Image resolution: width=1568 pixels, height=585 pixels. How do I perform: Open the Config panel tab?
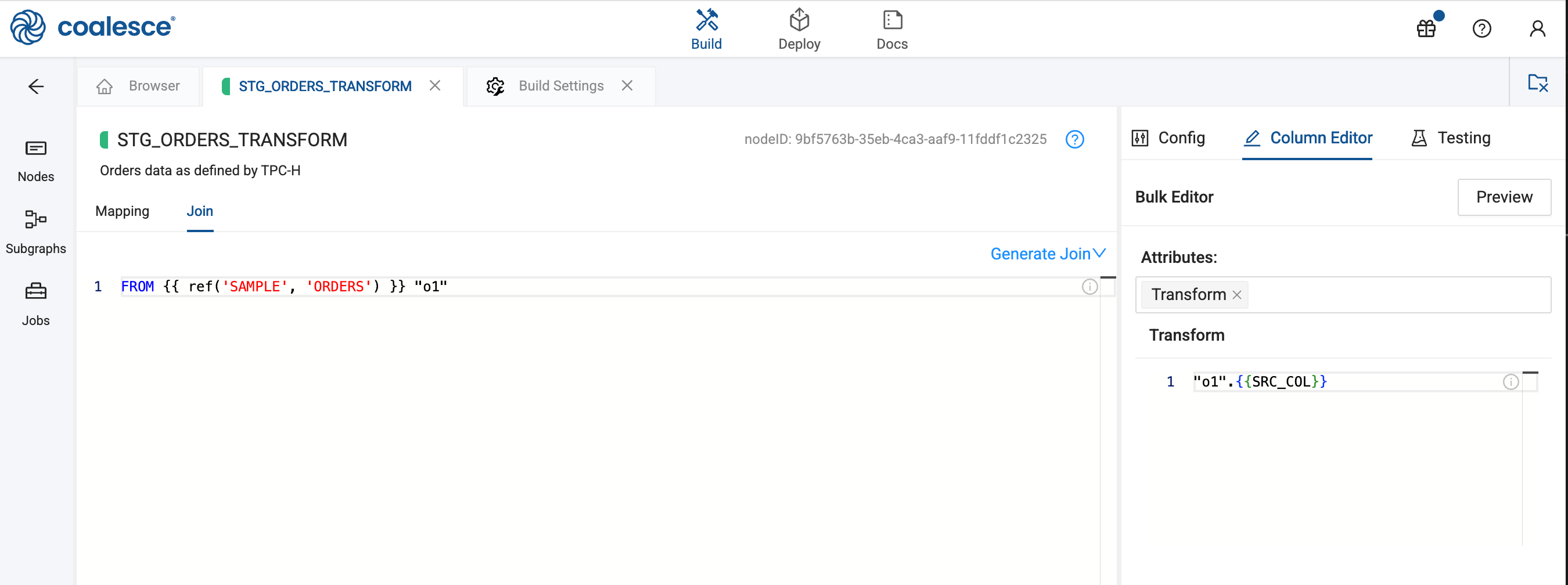pos(1167,138)
